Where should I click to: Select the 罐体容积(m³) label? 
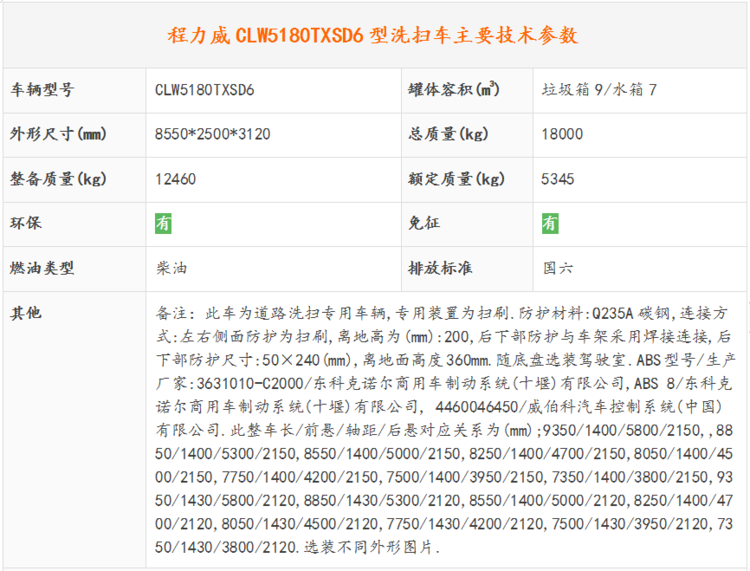pyautogui.click(x=454, y=90)
